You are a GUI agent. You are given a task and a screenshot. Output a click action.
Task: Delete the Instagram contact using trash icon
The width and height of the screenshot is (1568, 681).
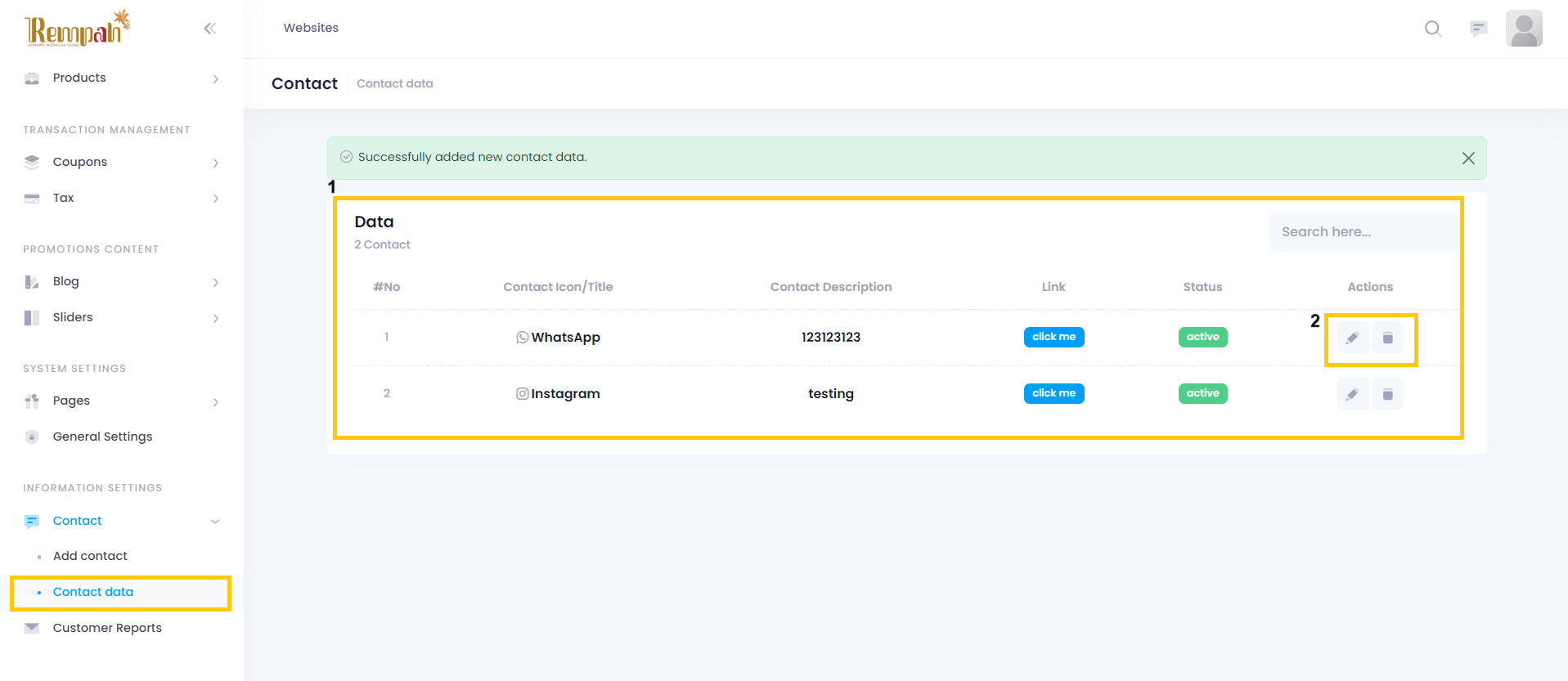click(1387, 394)
